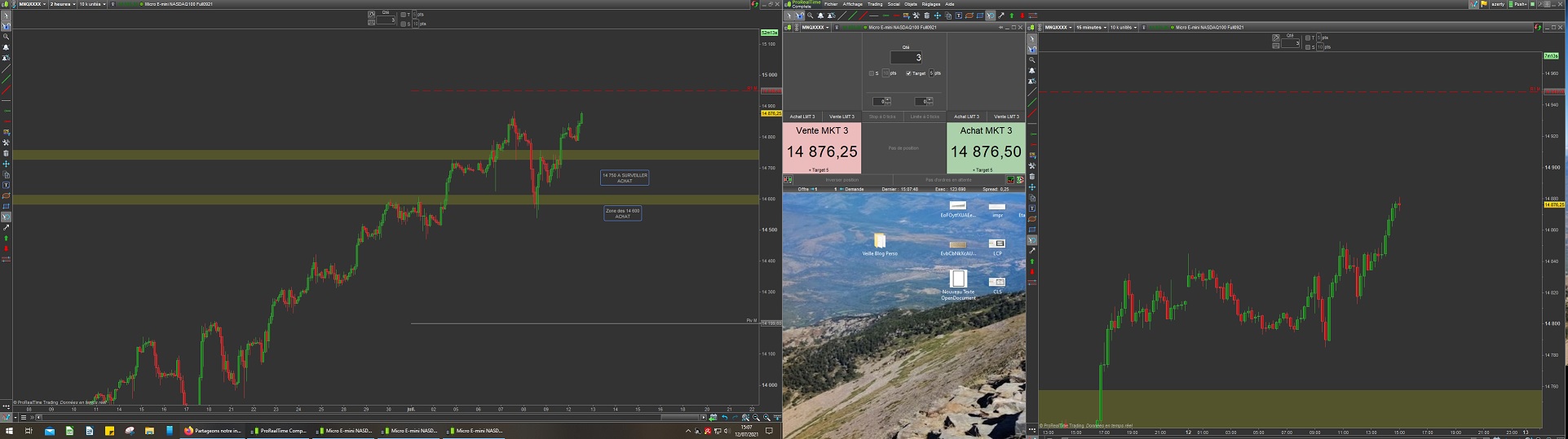Open the '15 minutes' timeframe dropdown
1568x439 pixels.
pyautogui.click(x=1089, y=28)
